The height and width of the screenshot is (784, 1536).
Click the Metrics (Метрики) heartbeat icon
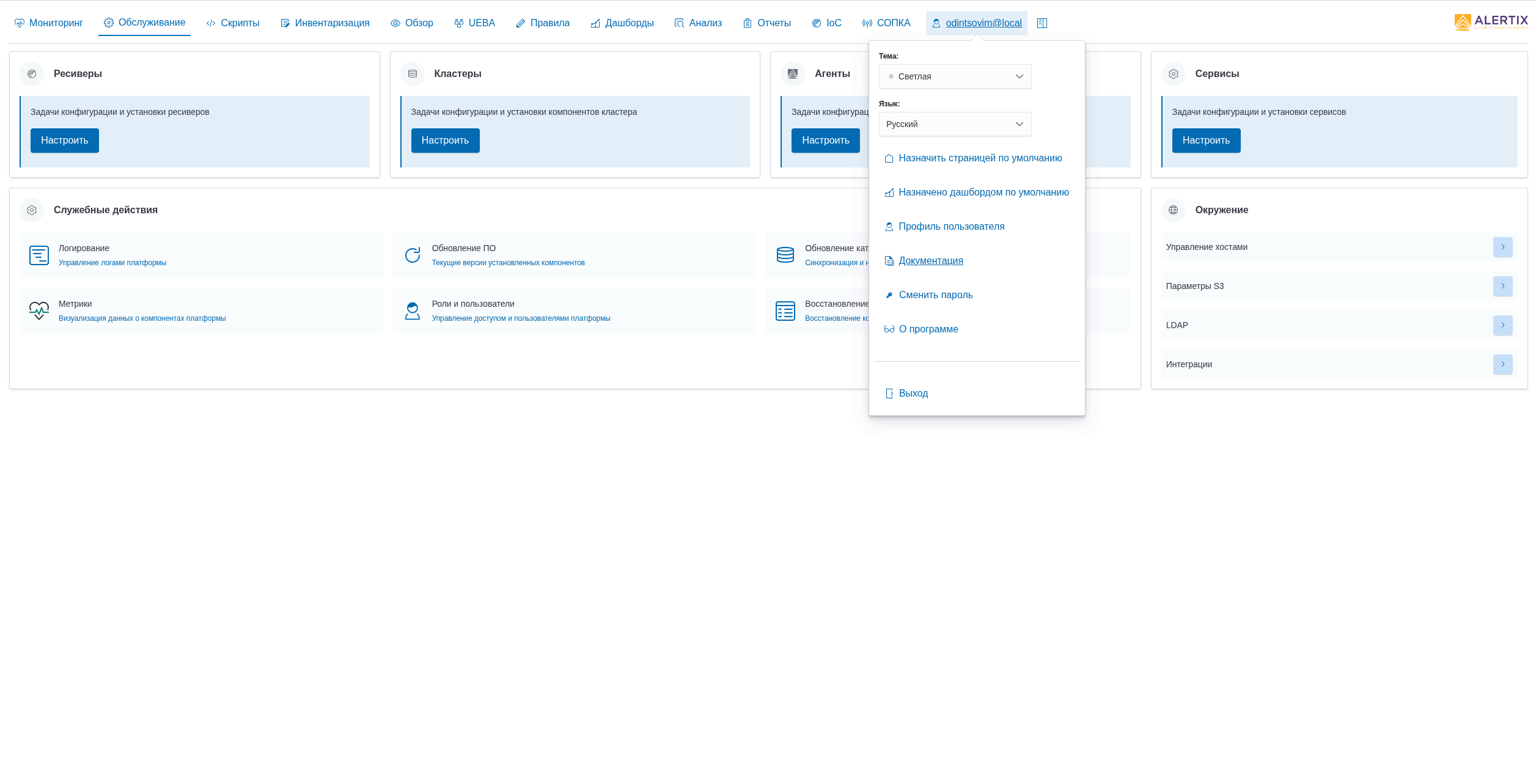(39, 311)
